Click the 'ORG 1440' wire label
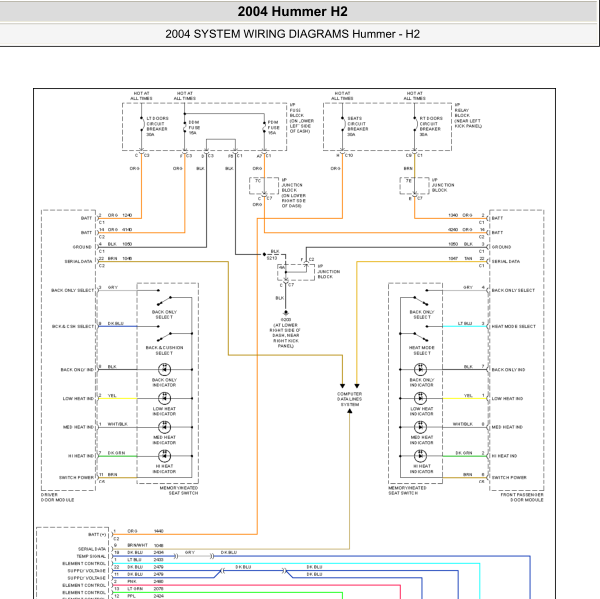Screen dimensions: 600x599 click(145, 531)
